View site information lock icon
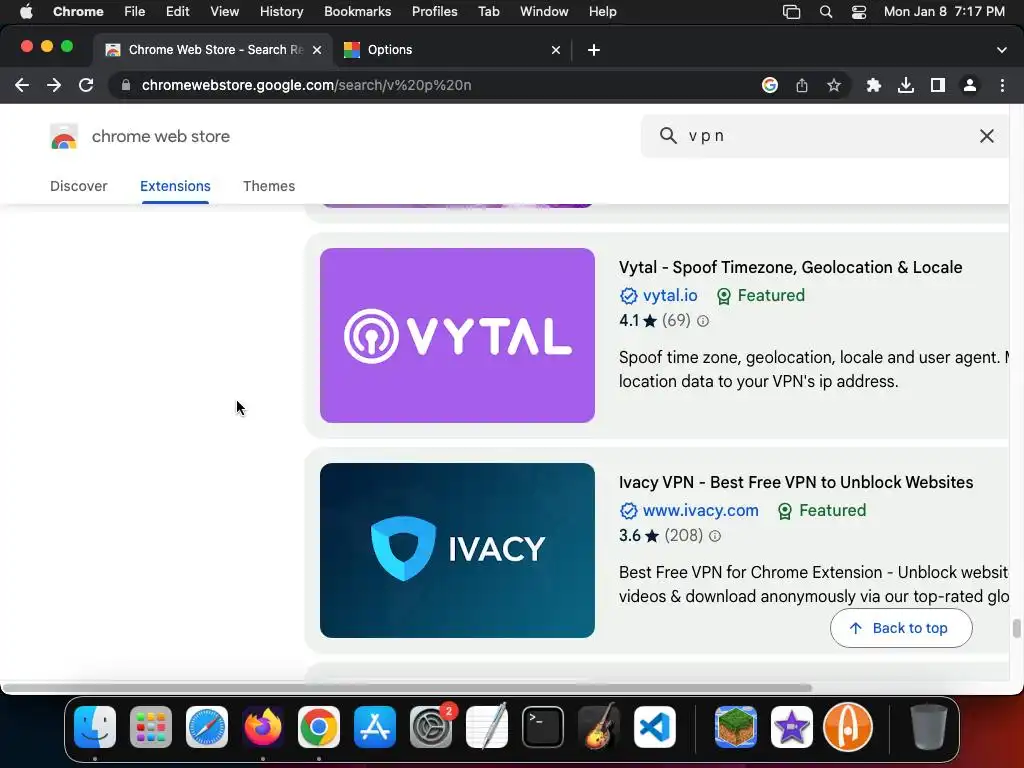Screen dimensions: 1024x768 [126, 86]
